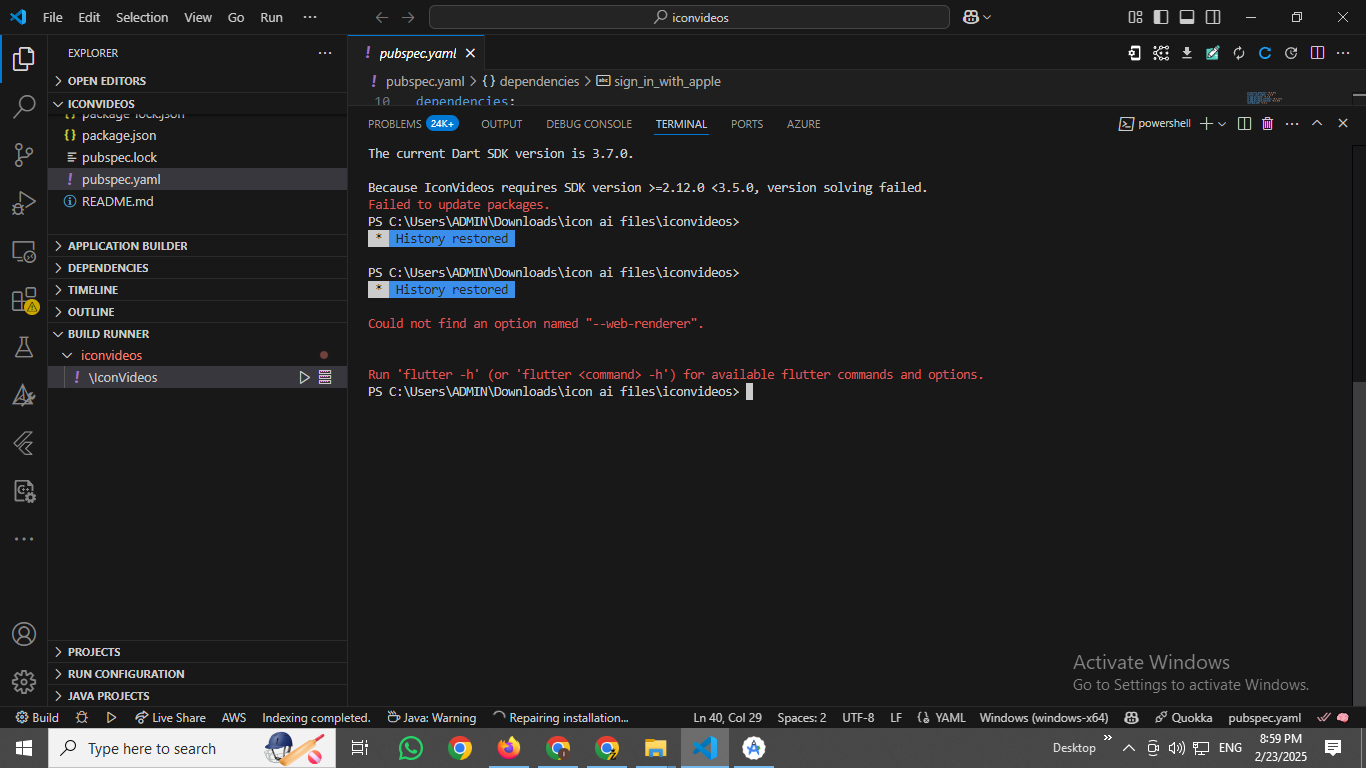The height and width of the screenshot is (768, 1366).
Task: Click the device settings editor action icon
Action: [1135, 53]
